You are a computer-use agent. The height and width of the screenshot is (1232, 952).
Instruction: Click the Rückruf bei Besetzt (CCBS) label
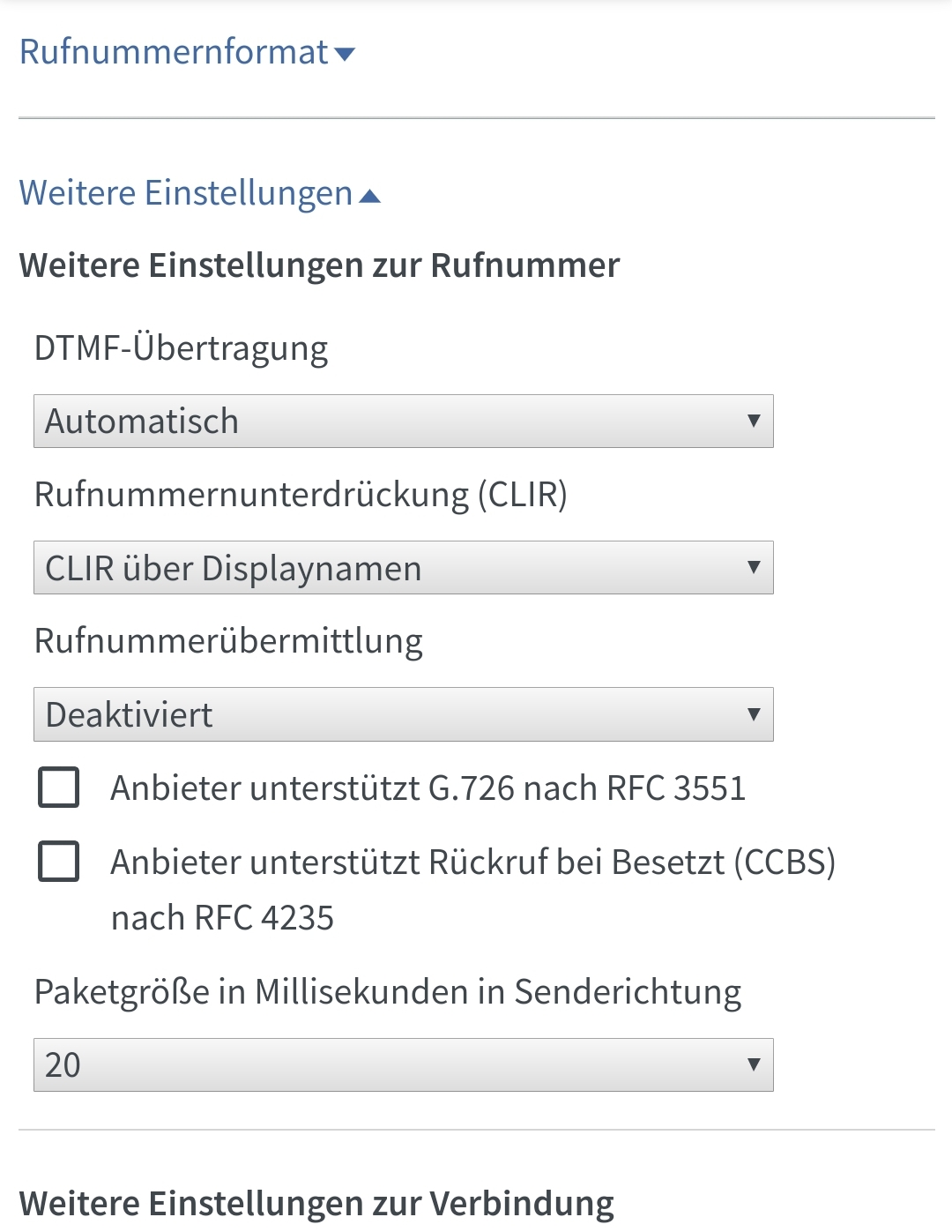pyautogui.click(x=473, y=890)
